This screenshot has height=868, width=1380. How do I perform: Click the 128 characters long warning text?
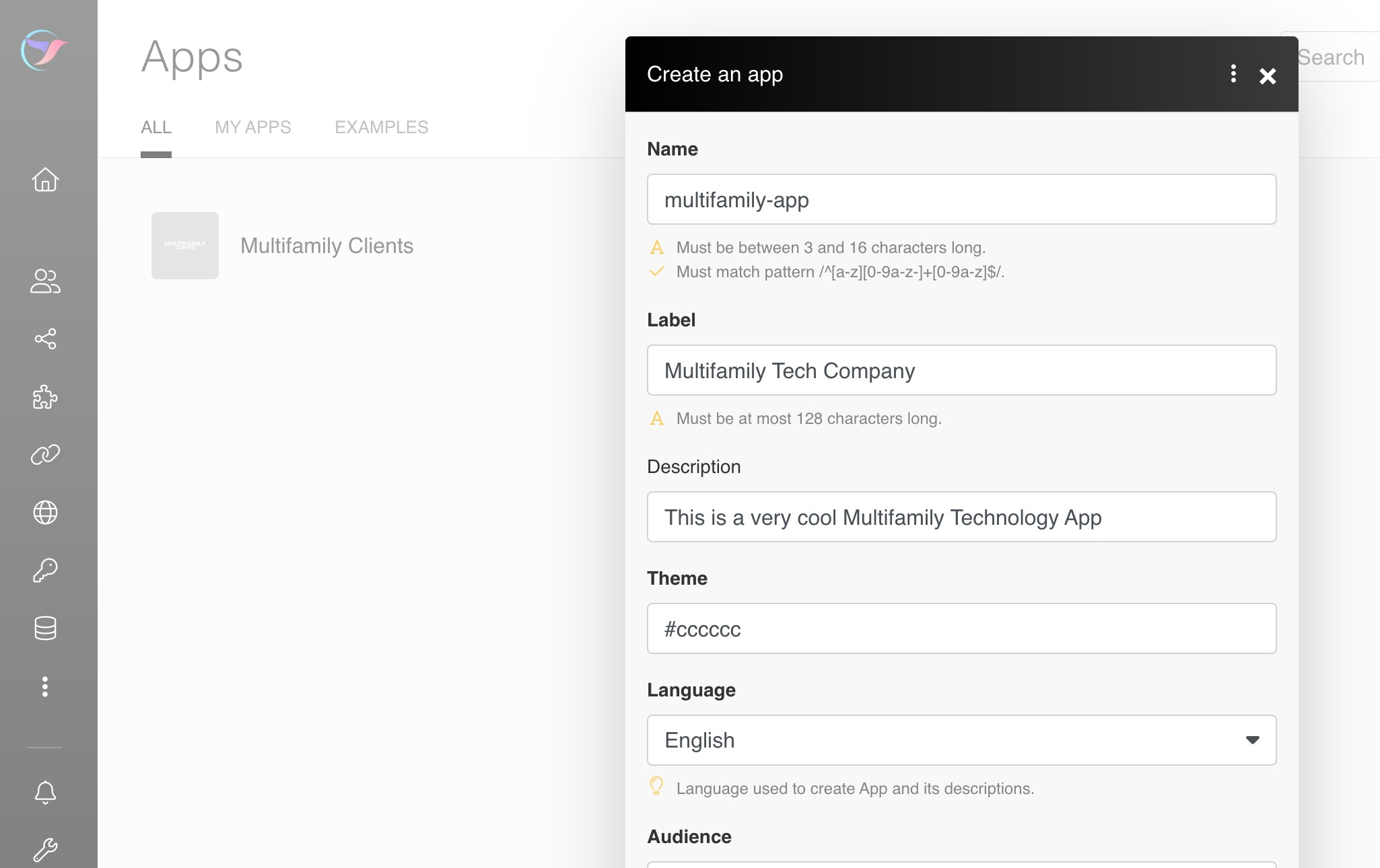[x=808, y=419]
